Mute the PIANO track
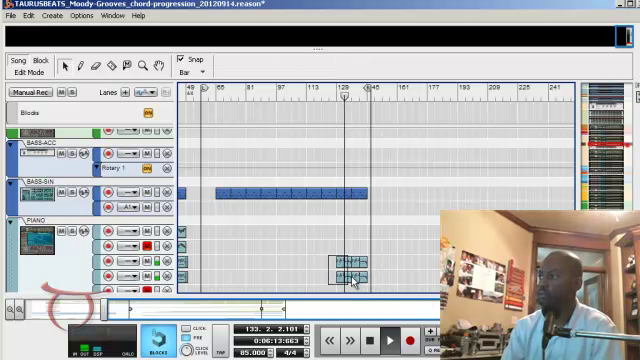This screenshot has height=360, width=640. click(x=61, y=231)
